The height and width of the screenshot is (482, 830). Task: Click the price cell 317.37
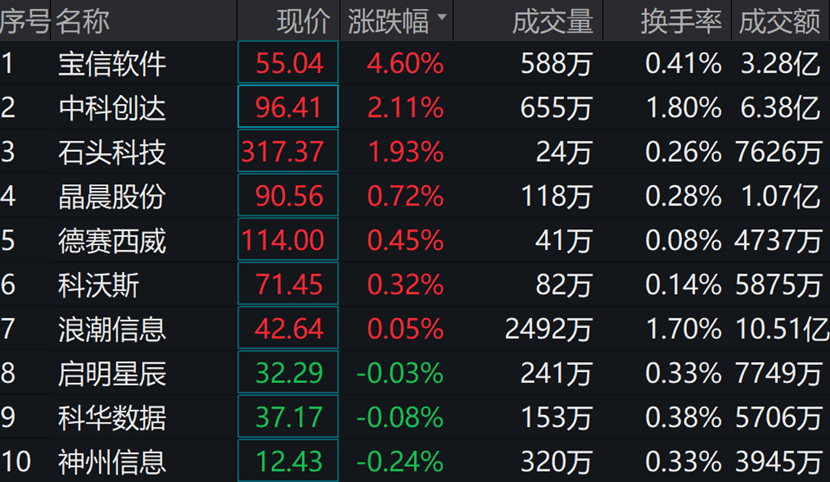pyautogui.click(x=288, y=151)
